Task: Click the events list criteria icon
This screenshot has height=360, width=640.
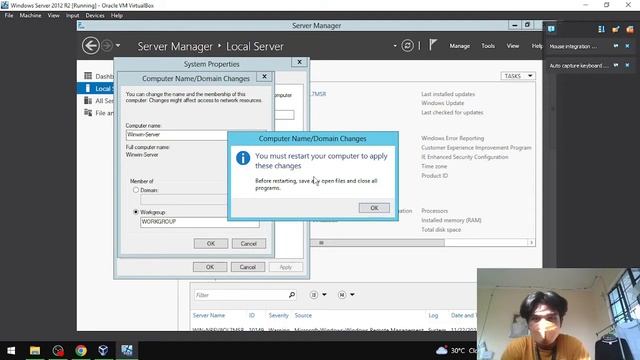Action: click(x=314, y=295)
